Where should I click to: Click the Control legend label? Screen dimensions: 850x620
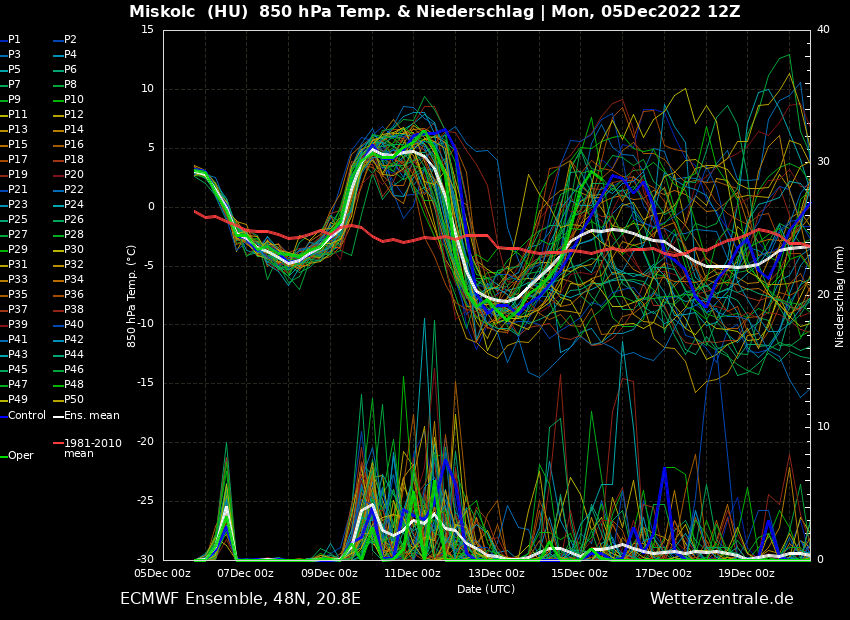pyautogui.click(x=27, y=415)
